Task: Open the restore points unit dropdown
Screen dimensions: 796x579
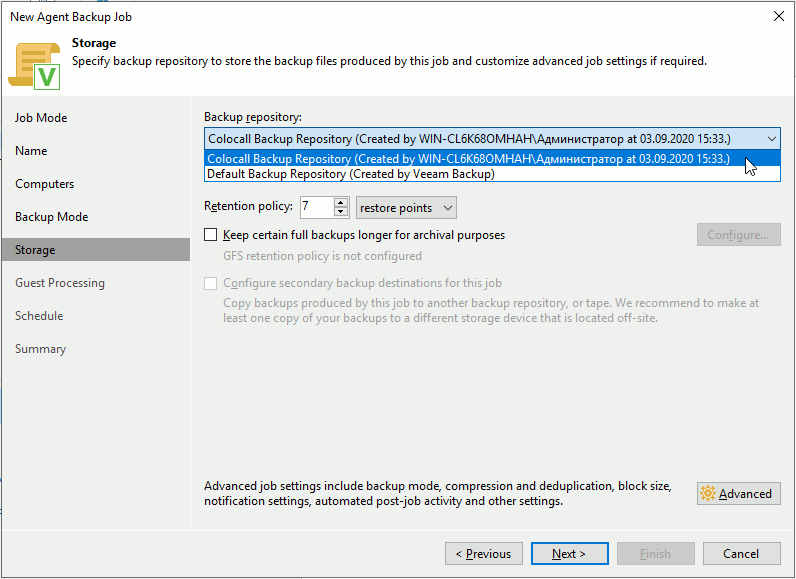Action: pos(407,207)
